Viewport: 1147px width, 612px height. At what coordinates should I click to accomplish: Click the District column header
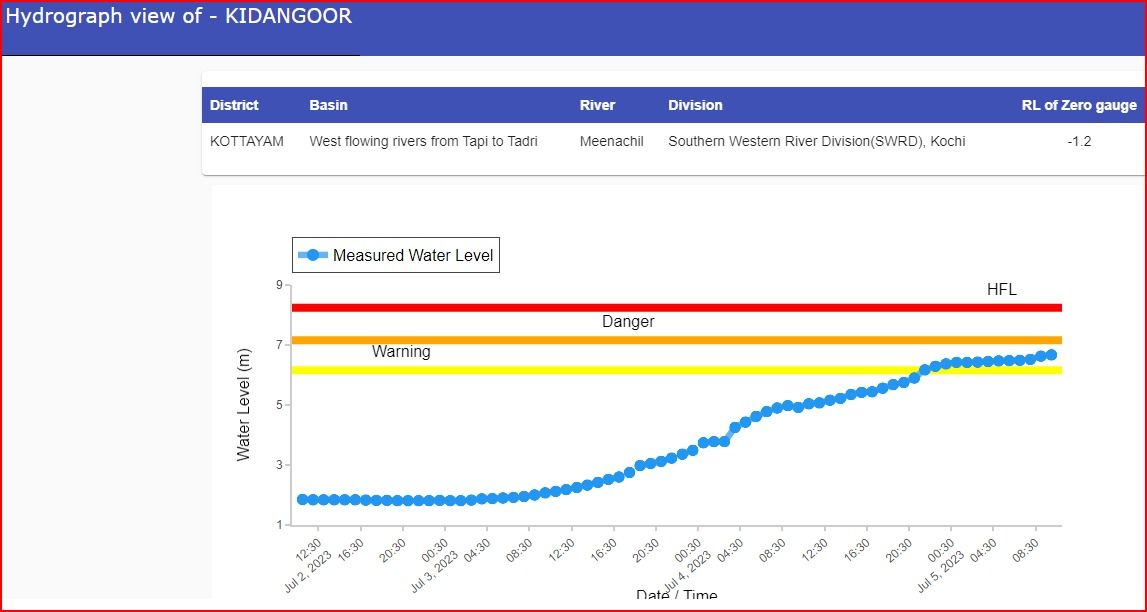tap(234, 105)
